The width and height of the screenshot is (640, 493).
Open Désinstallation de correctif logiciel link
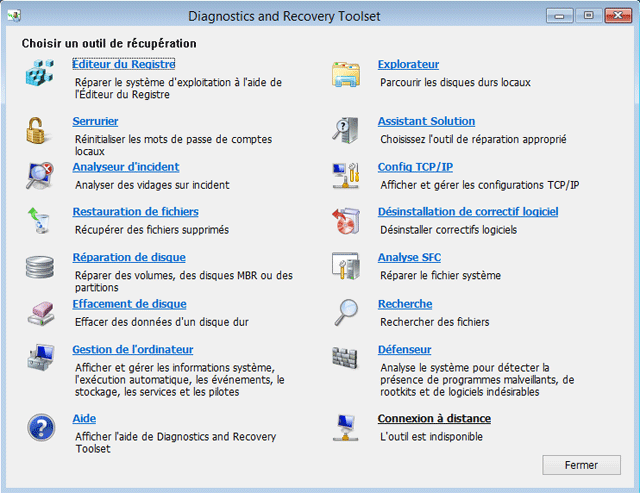468,212
